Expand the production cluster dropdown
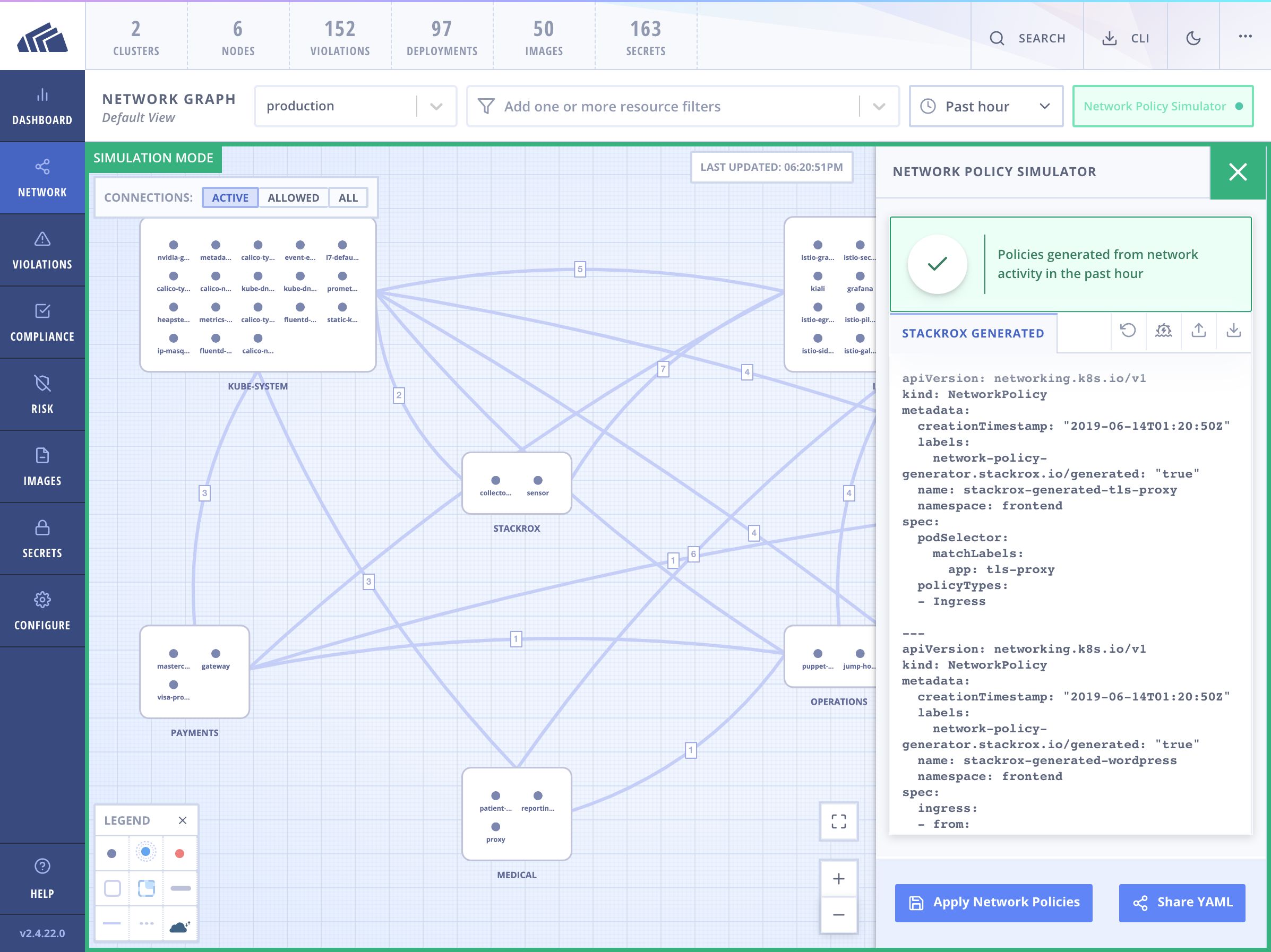 pyautogui.click(x=436, y=106)
